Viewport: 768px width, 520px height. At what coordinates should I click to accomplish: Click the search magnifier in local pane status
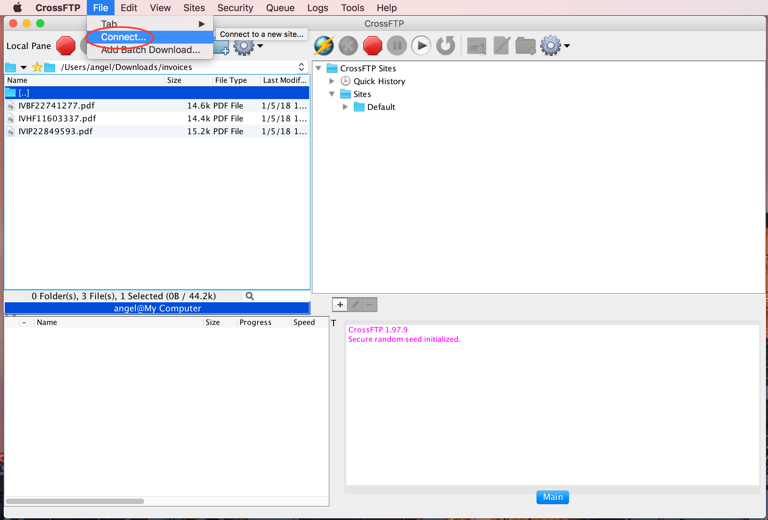point(250,296)
